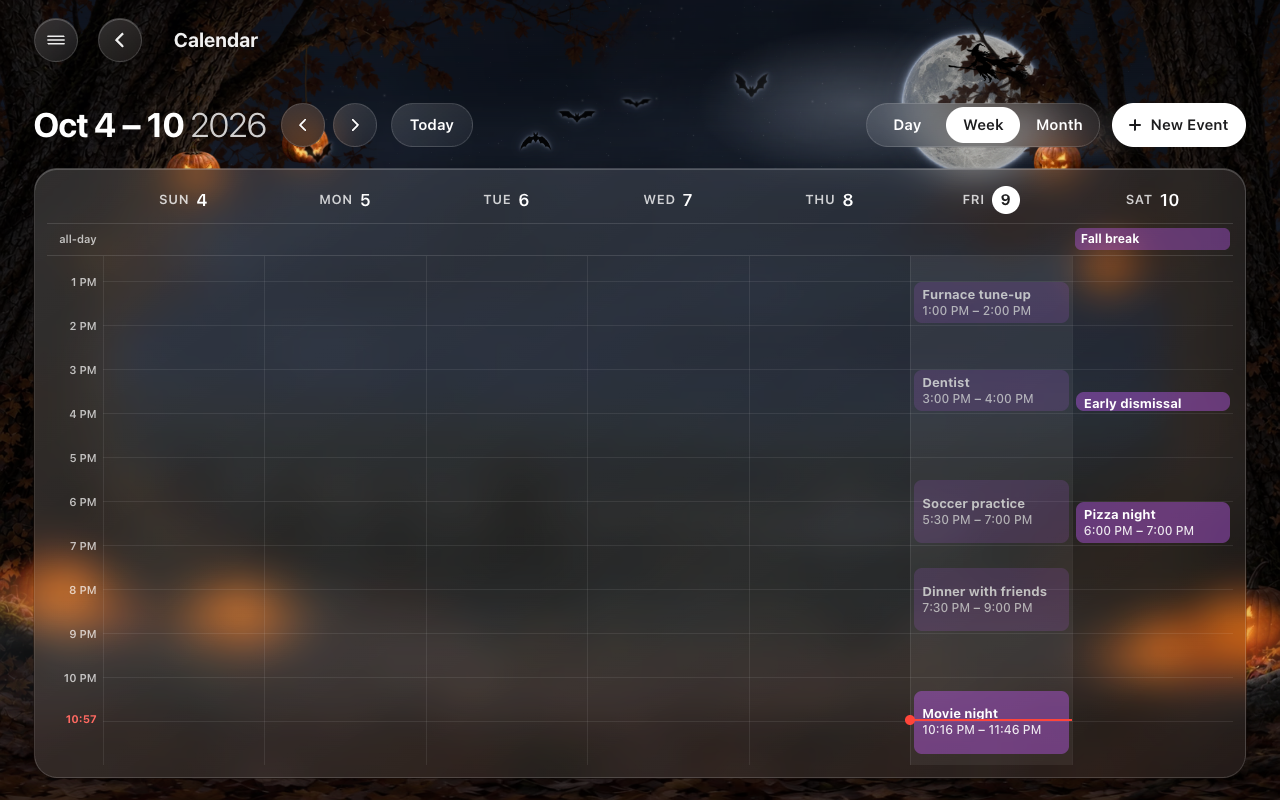Click the all-day row label
The image size is (1280, 800).
[x=78, y=239]
